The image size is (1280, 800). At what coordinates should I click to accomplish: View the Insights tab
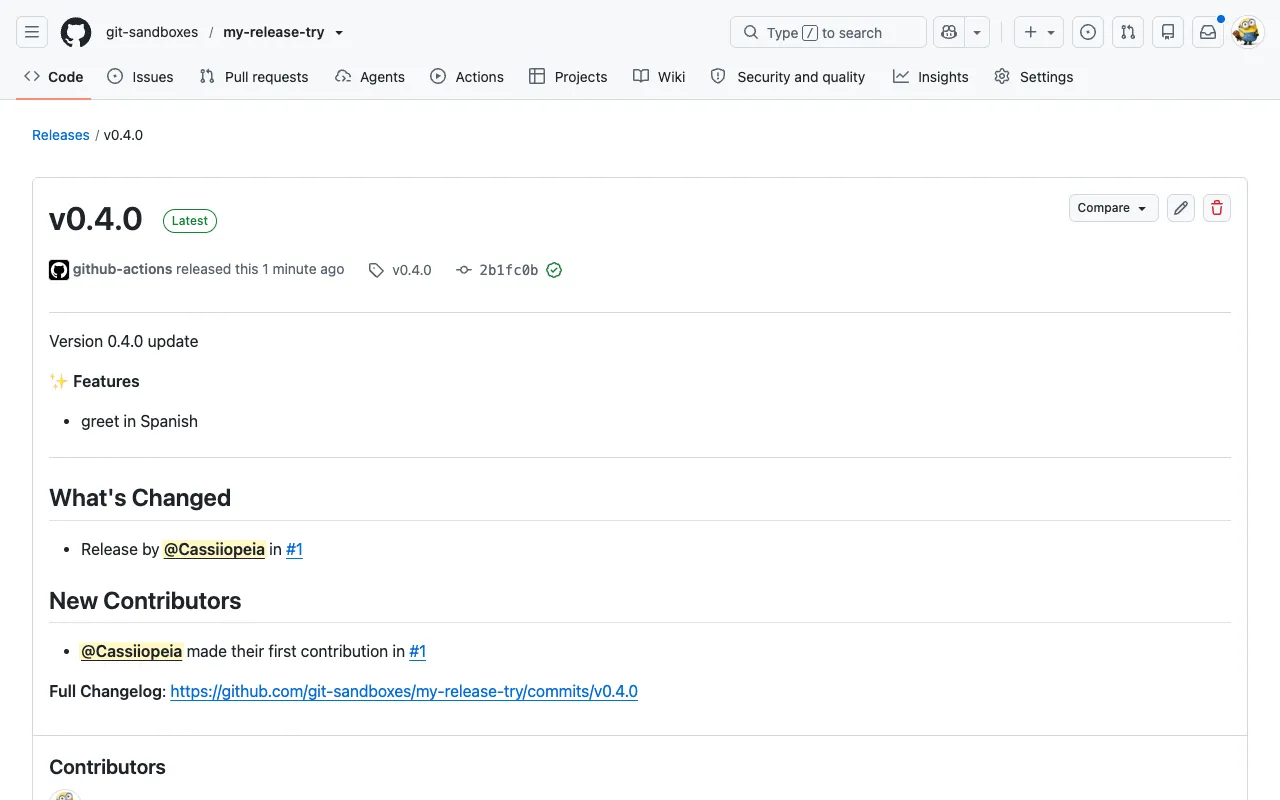931,77
